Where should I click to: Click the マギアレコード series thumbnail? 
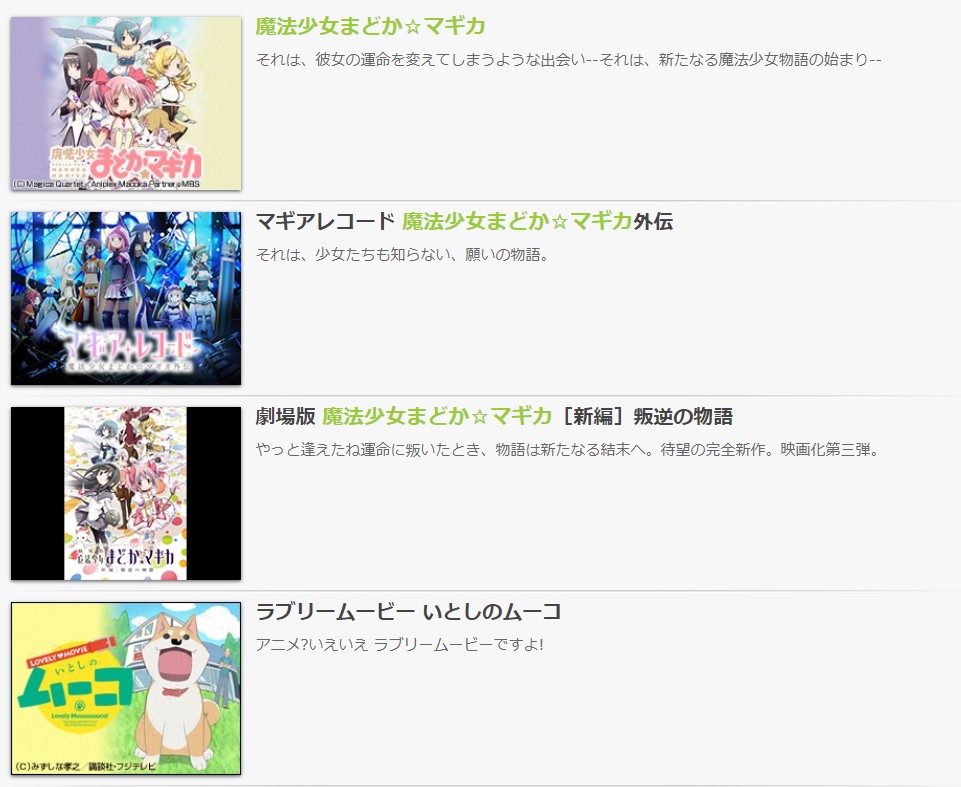tap(126, 298)
